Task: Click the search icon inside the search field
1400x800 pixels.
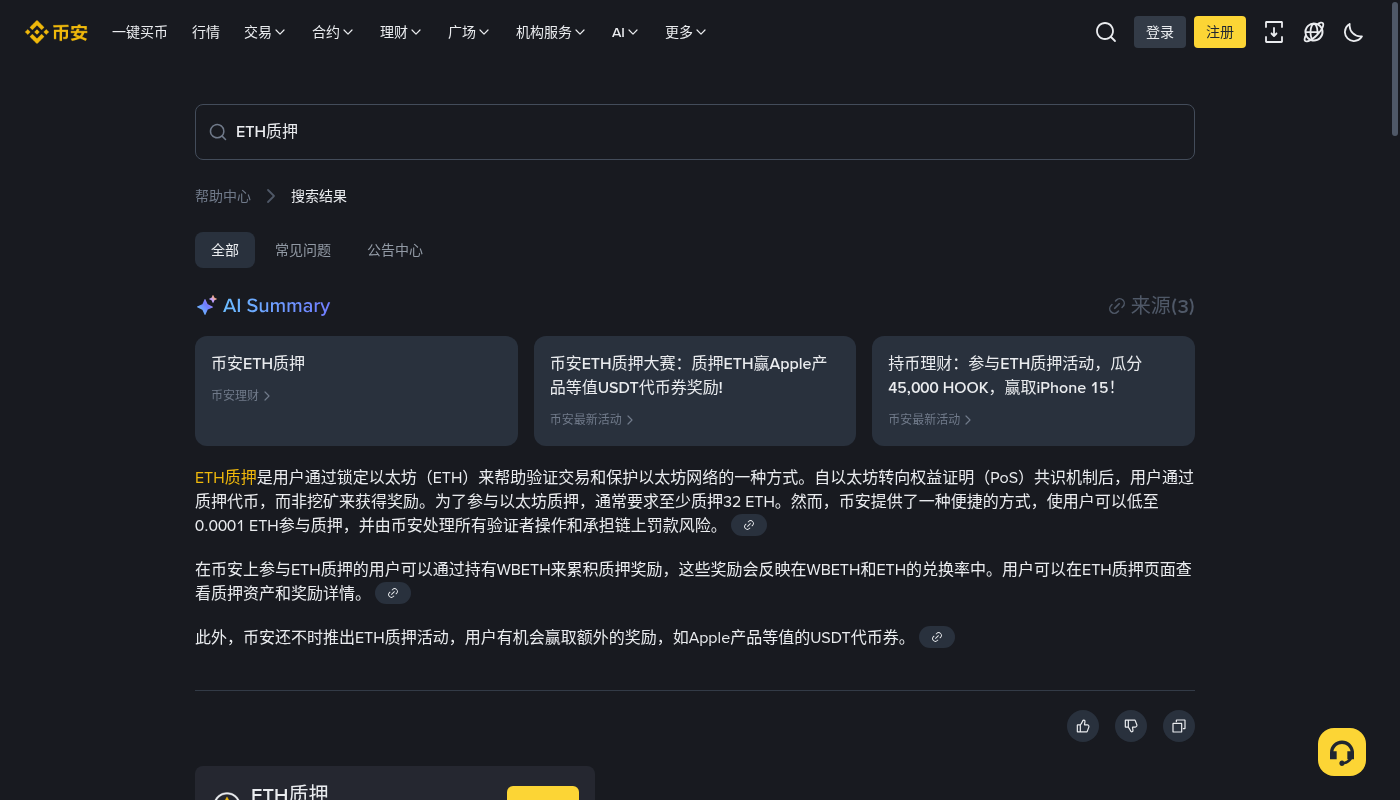Action: click(217, 132)
